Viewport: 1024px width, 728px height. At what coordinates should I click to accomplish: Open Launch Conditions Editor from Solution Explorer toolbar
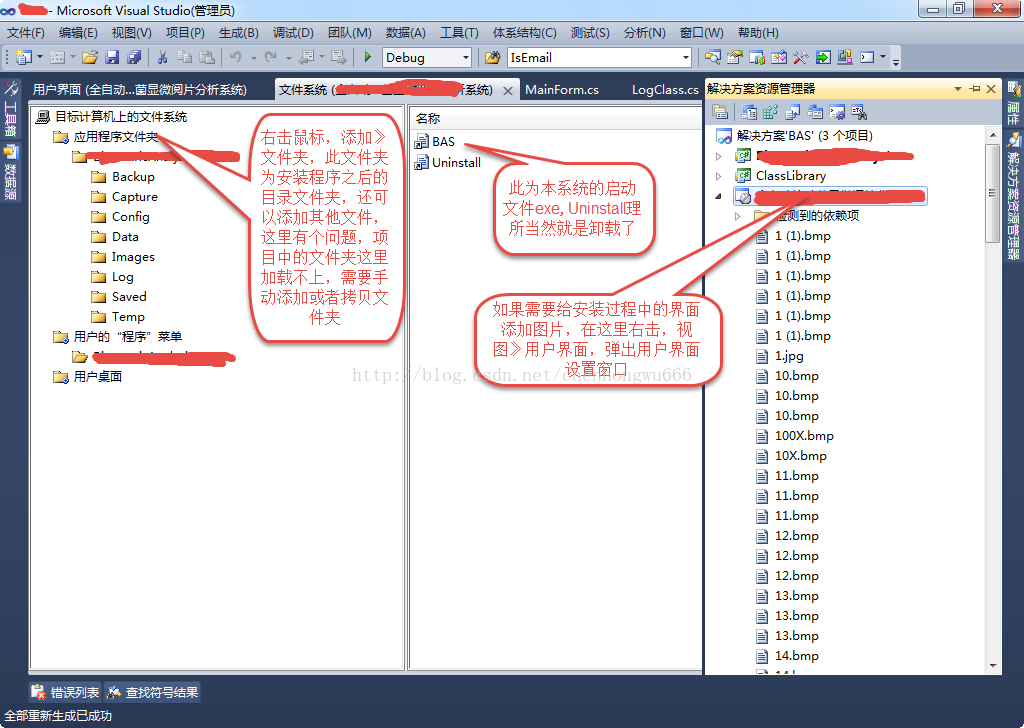(859, 112)
